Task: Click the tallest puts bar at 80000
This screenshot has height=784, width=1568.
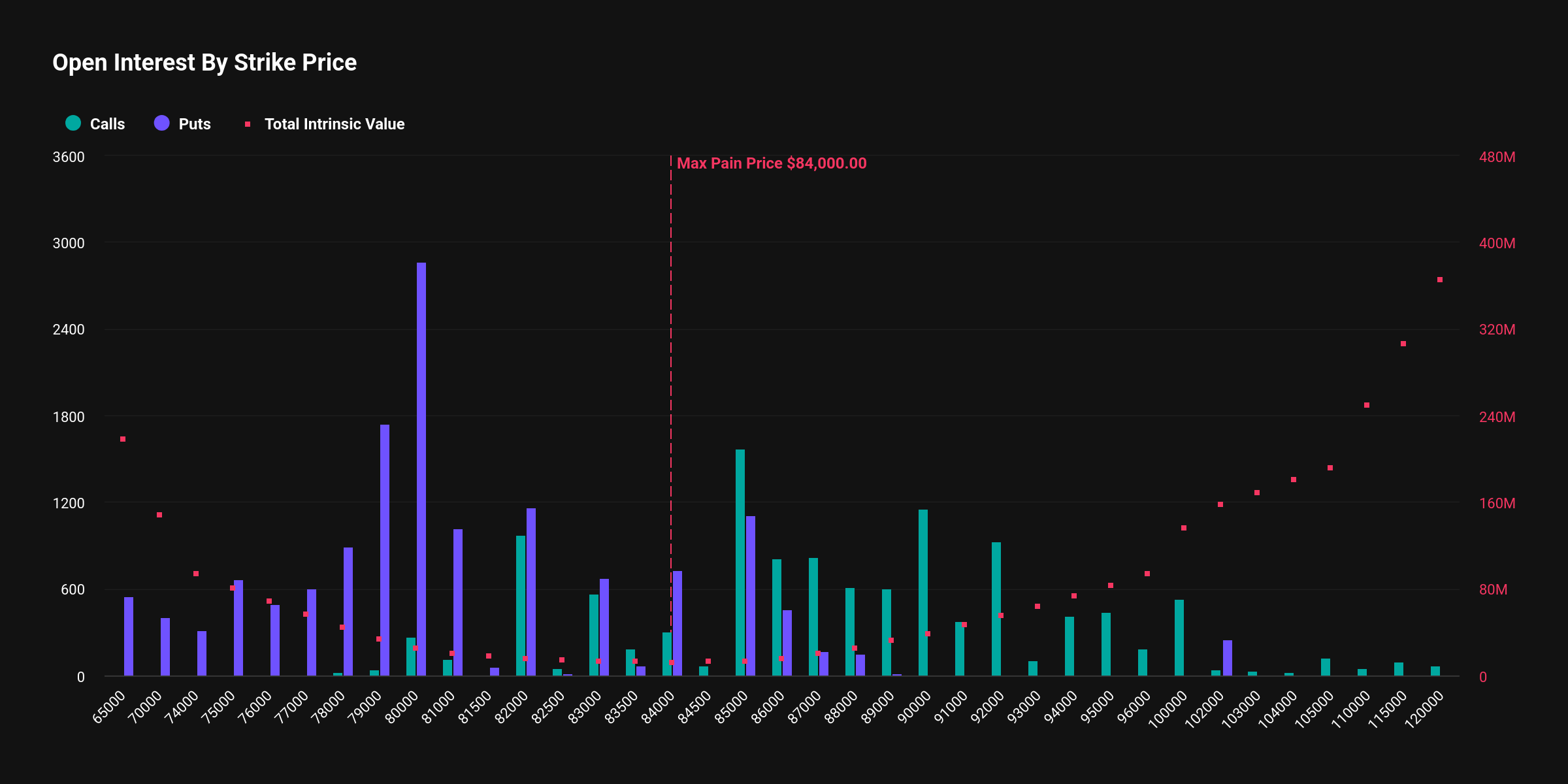Action: (x=421, y=468)
